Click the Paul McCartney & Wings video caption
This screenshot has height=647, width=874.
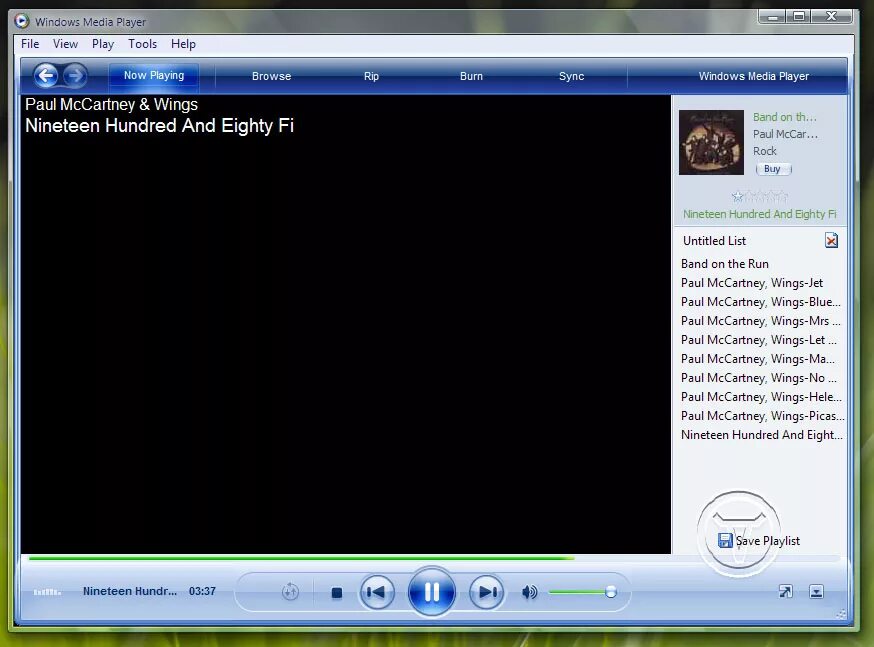point(111,104)
